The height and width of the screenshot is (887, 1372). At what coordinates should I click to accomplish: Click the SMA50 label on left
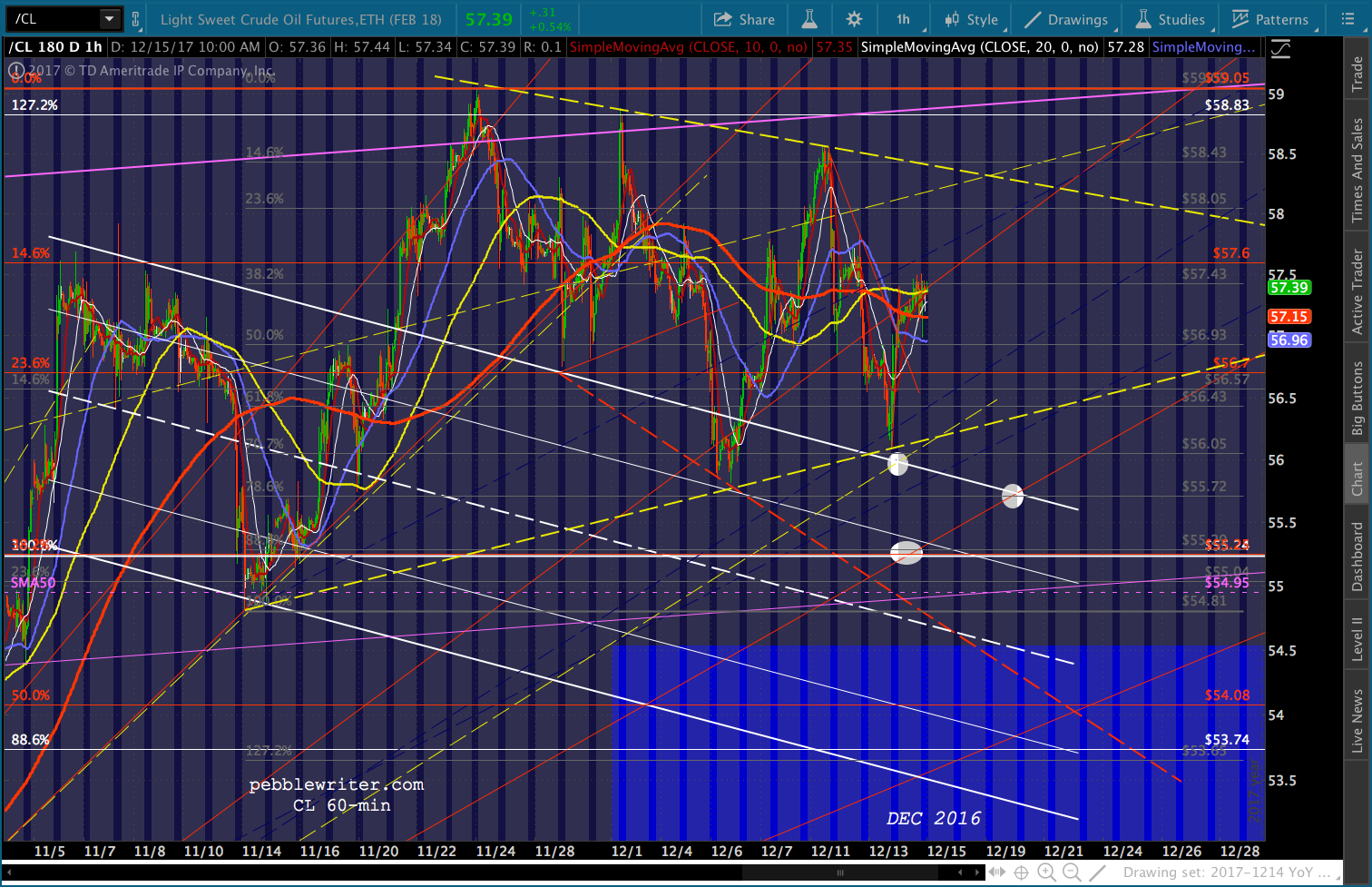click(x=33, y=583)
